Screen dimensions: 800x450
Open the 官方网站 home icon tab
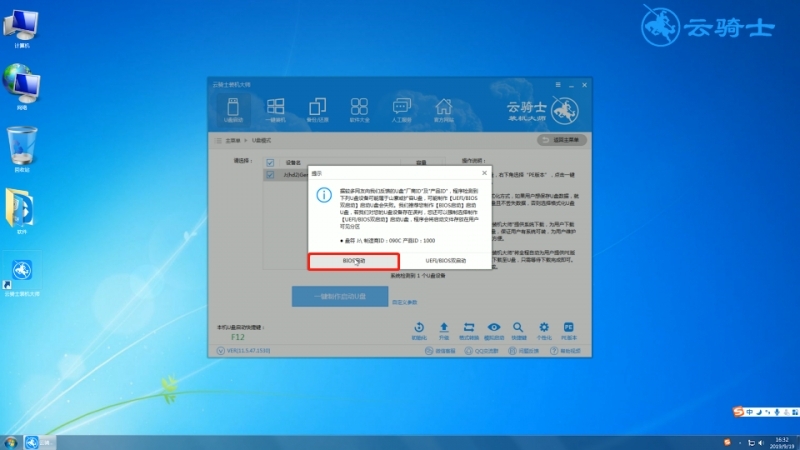click(x=443, y=110)
